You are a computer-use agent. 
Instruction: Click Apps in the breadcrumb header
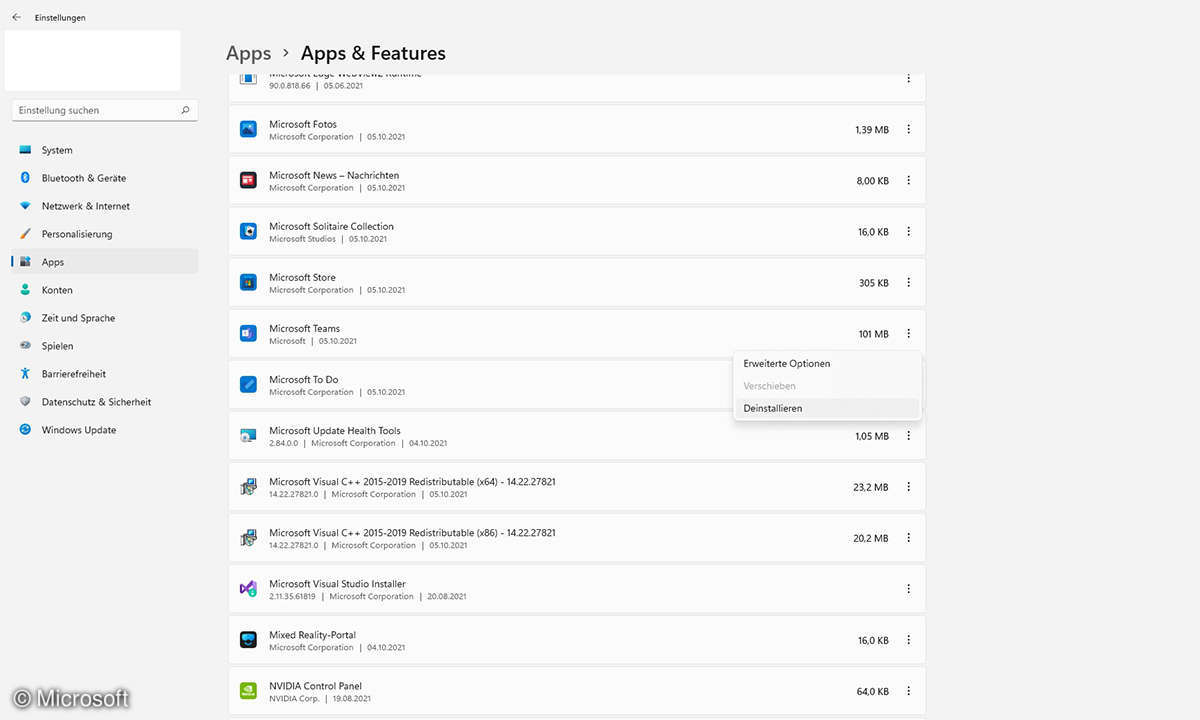(x=248, y=53)
